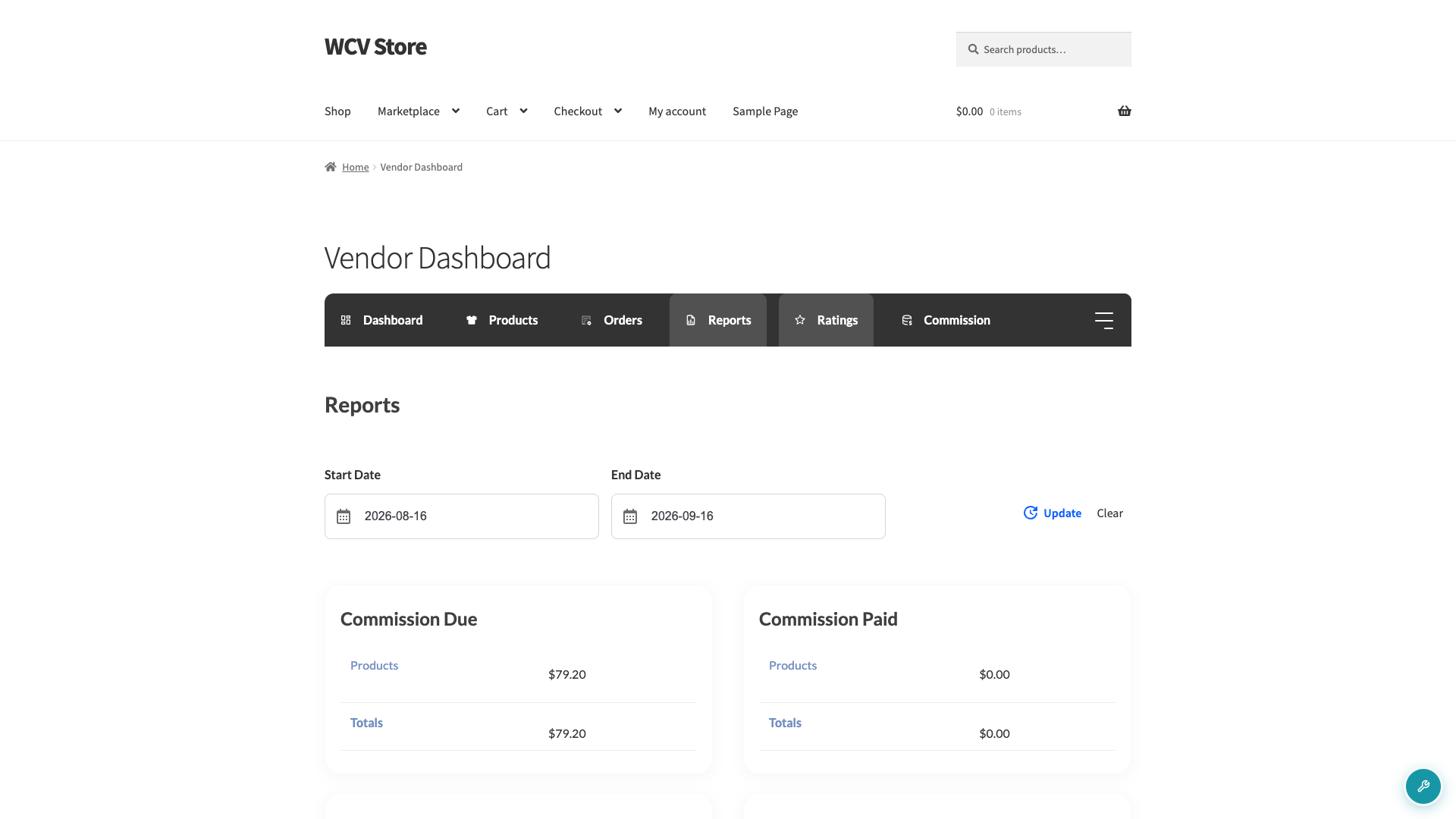Expand the Marketplace menu arrow
This screenshot has height=819, width=1456.
tap(456, 111)
